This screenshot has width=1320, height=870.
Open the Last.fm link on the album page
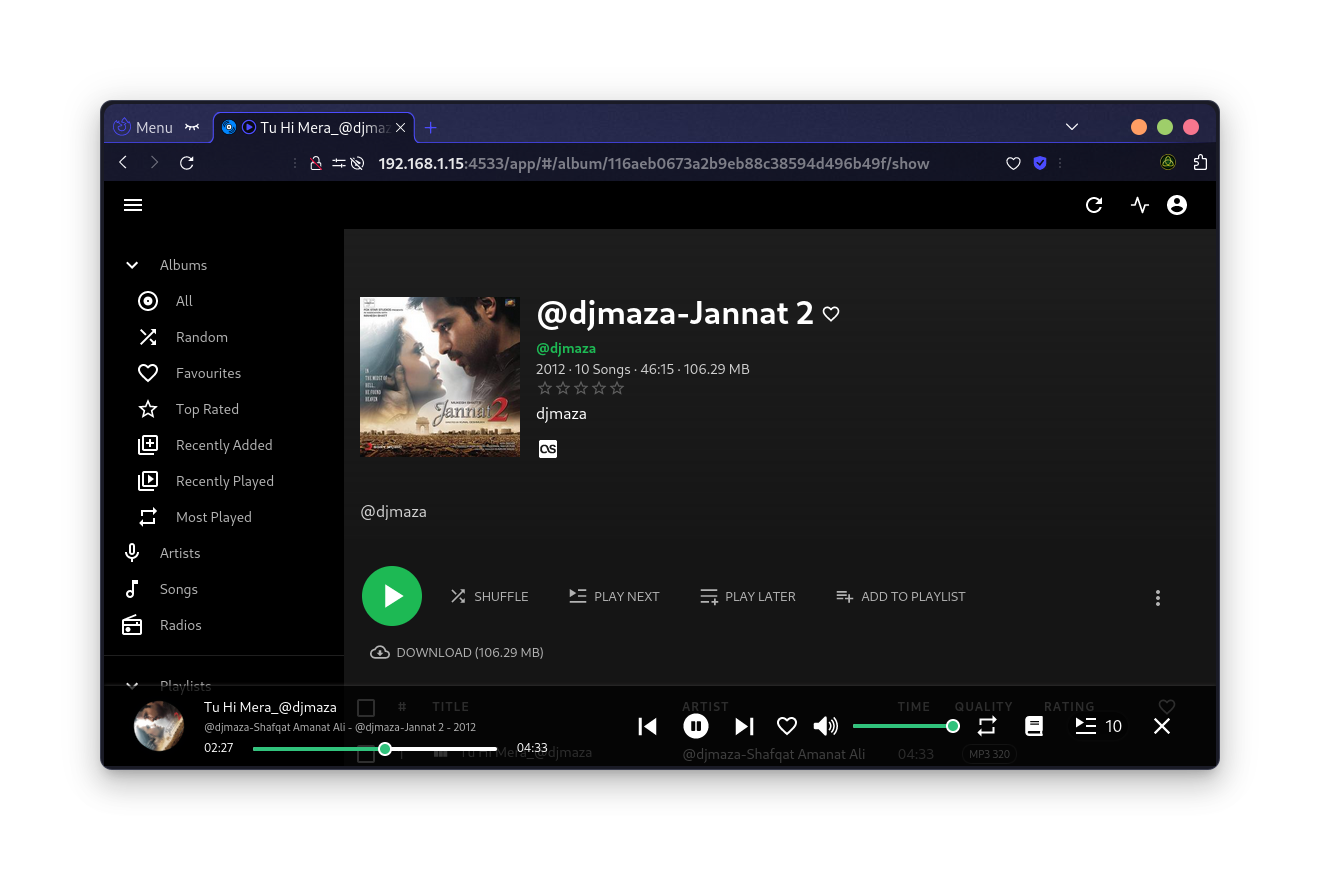pos(548,449)
